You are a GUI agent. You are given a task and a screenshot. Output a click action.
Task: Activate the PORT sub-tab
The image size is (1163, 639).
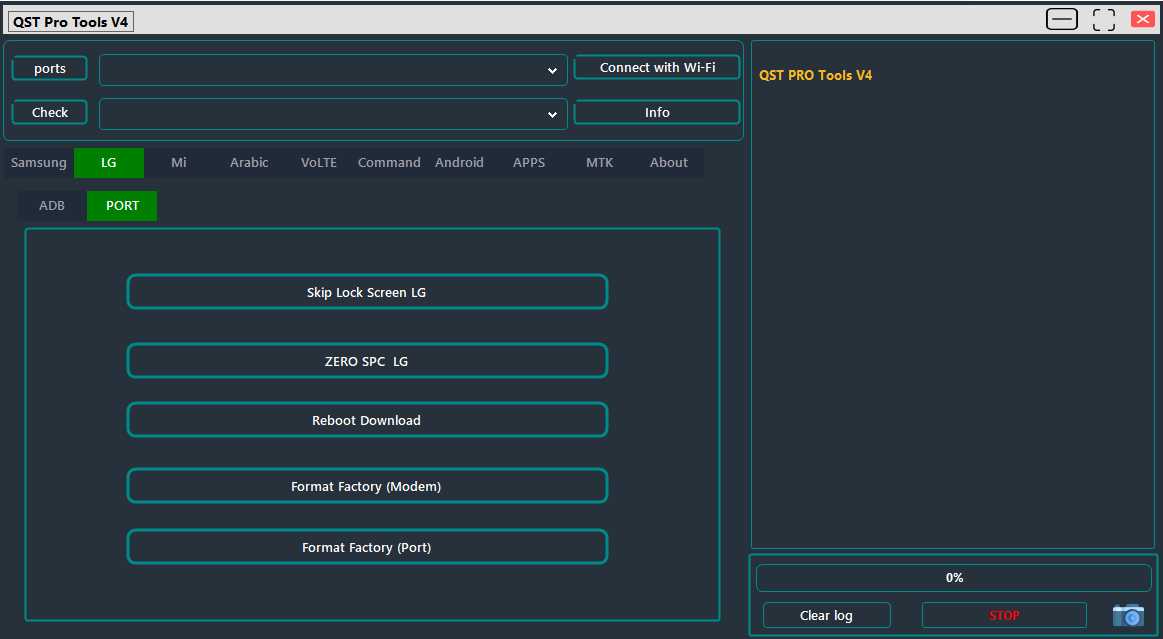[122, 205]
